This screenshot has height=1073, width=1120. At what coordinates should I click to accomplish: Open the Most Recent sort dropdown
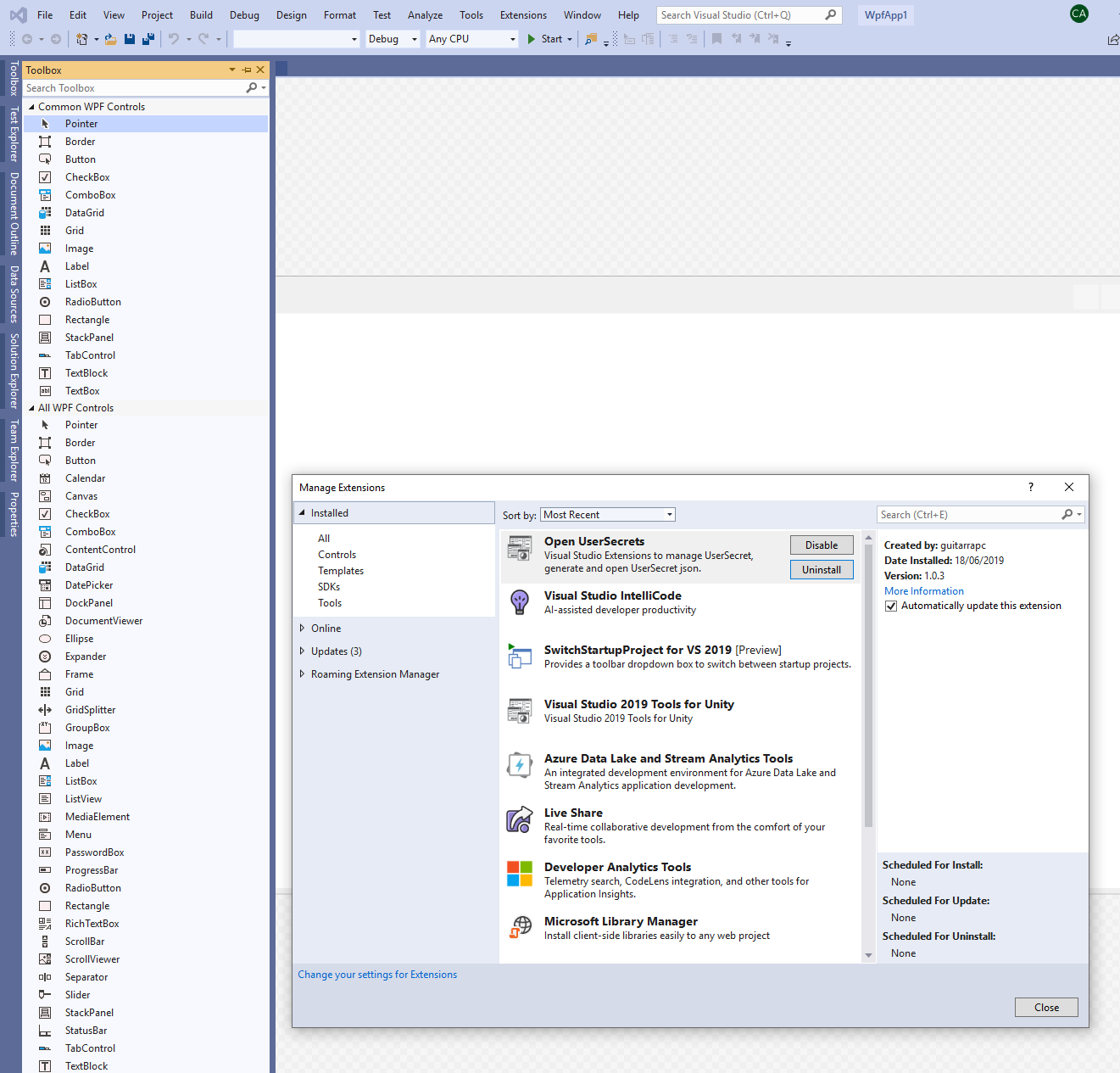coord(607,514)
